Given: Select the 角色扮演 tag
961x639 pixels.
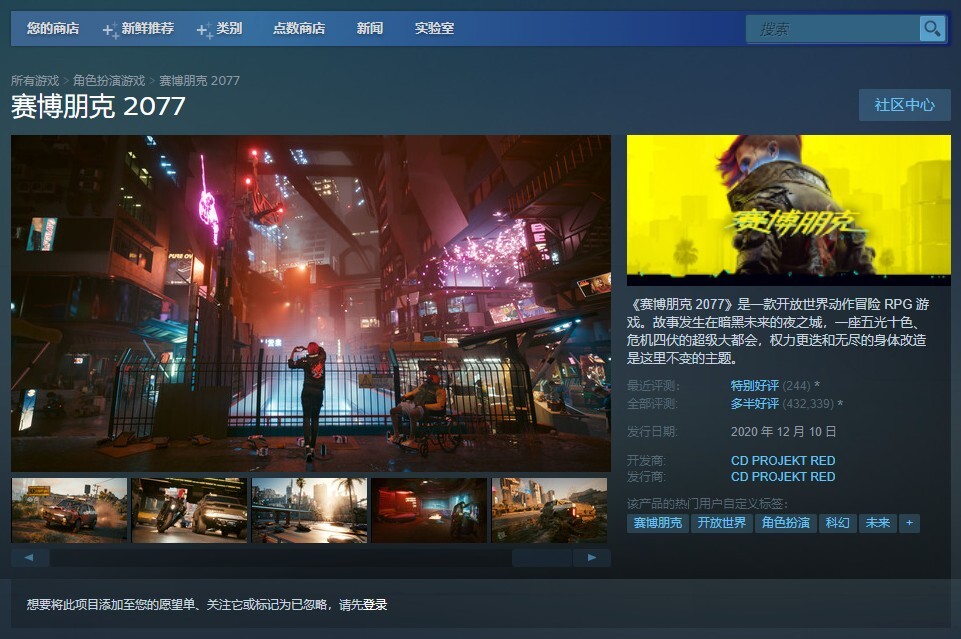Looking at the screenshot, I should tap(786, 523).
